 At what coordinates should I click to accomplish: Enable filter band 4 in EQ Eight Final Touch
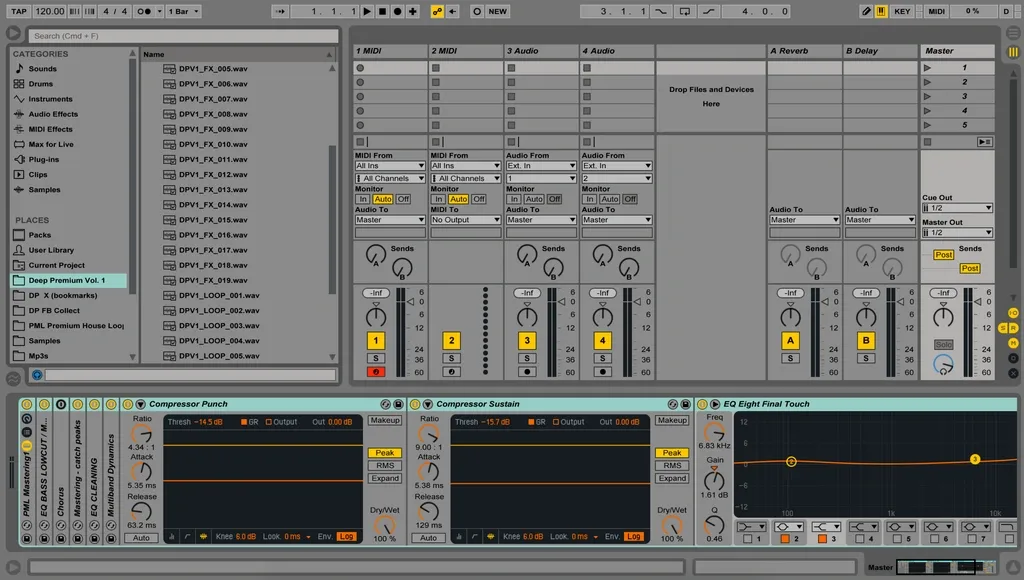[x=859, y=536]
